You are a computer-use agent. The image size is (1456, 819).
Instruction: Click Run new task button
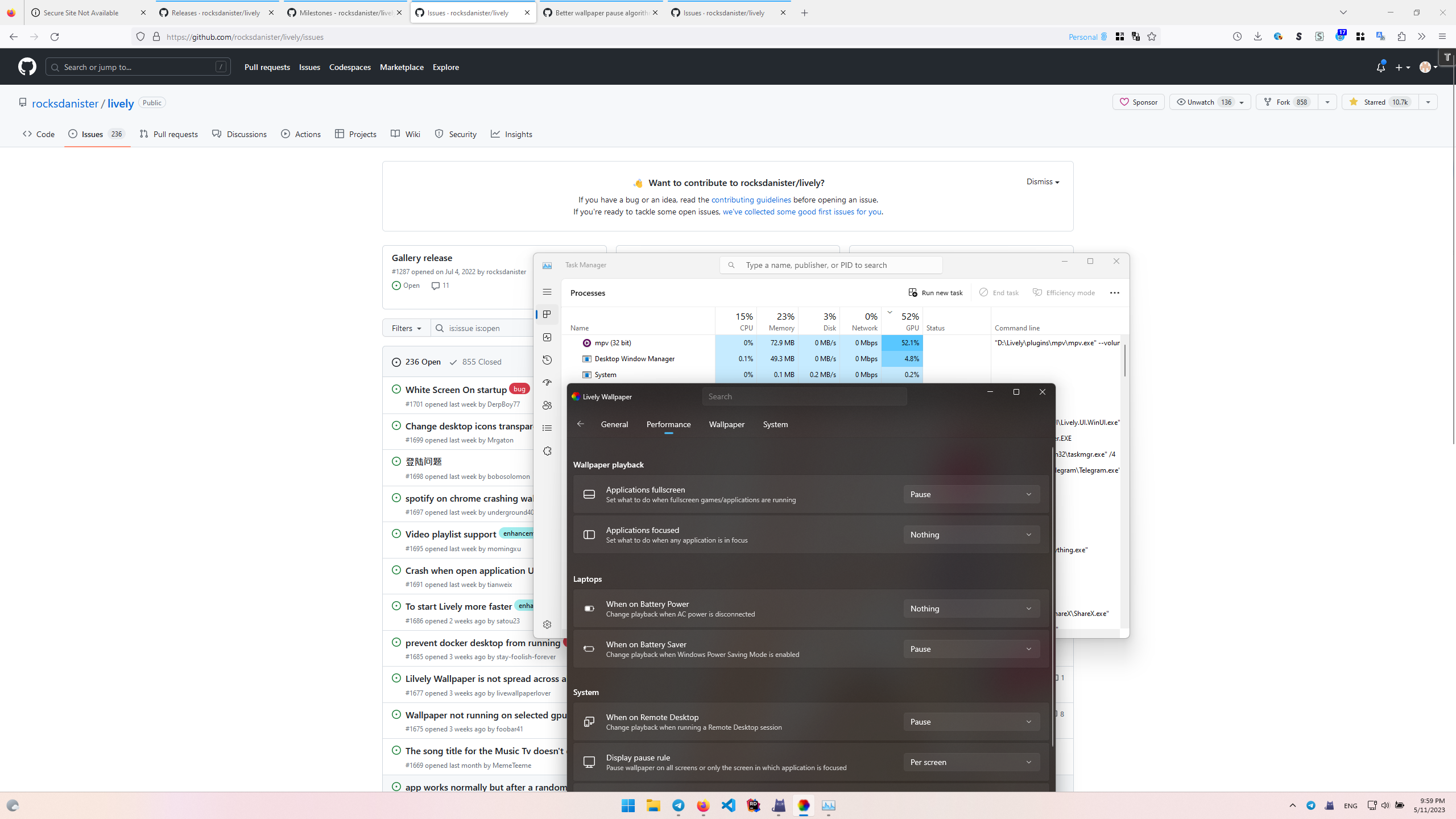click(x=936, y=292)
